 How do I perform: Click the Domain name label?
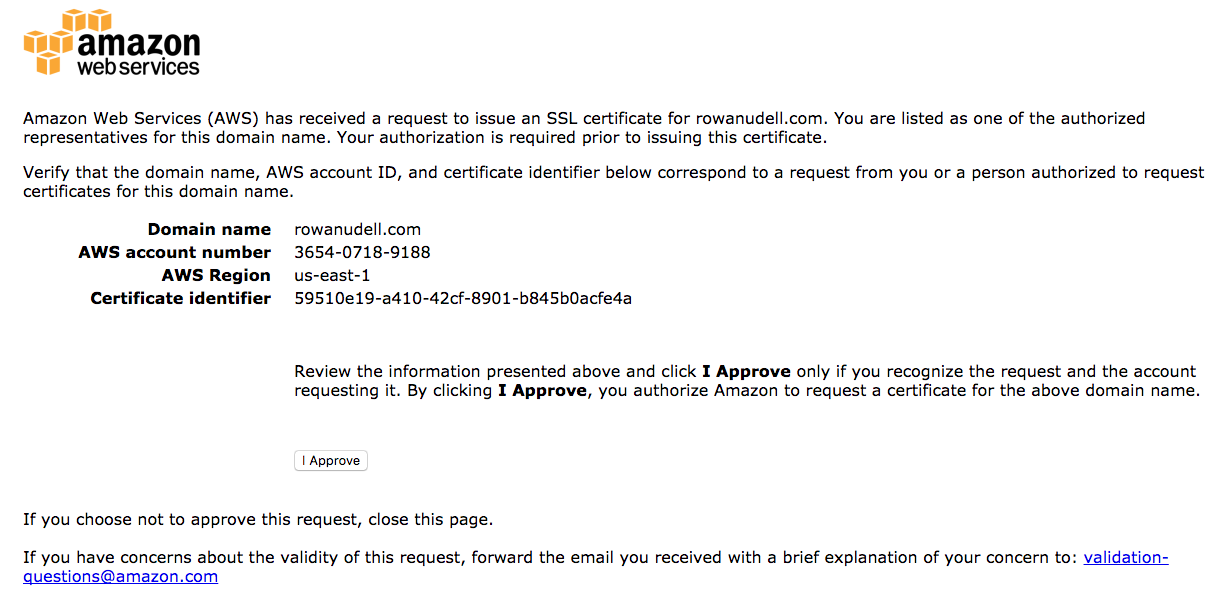tap(209, 230)
